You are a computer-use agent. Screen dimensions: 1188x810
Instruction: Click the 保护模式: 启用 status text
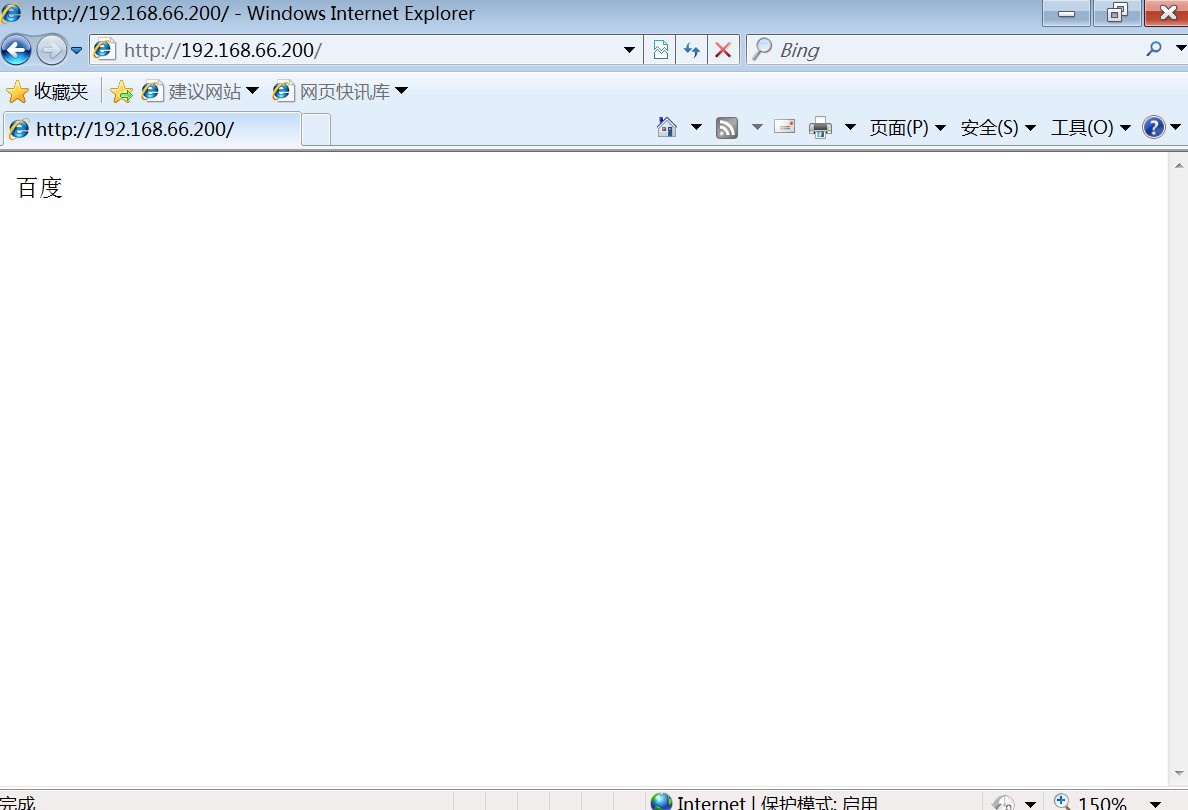pos(819,803)
